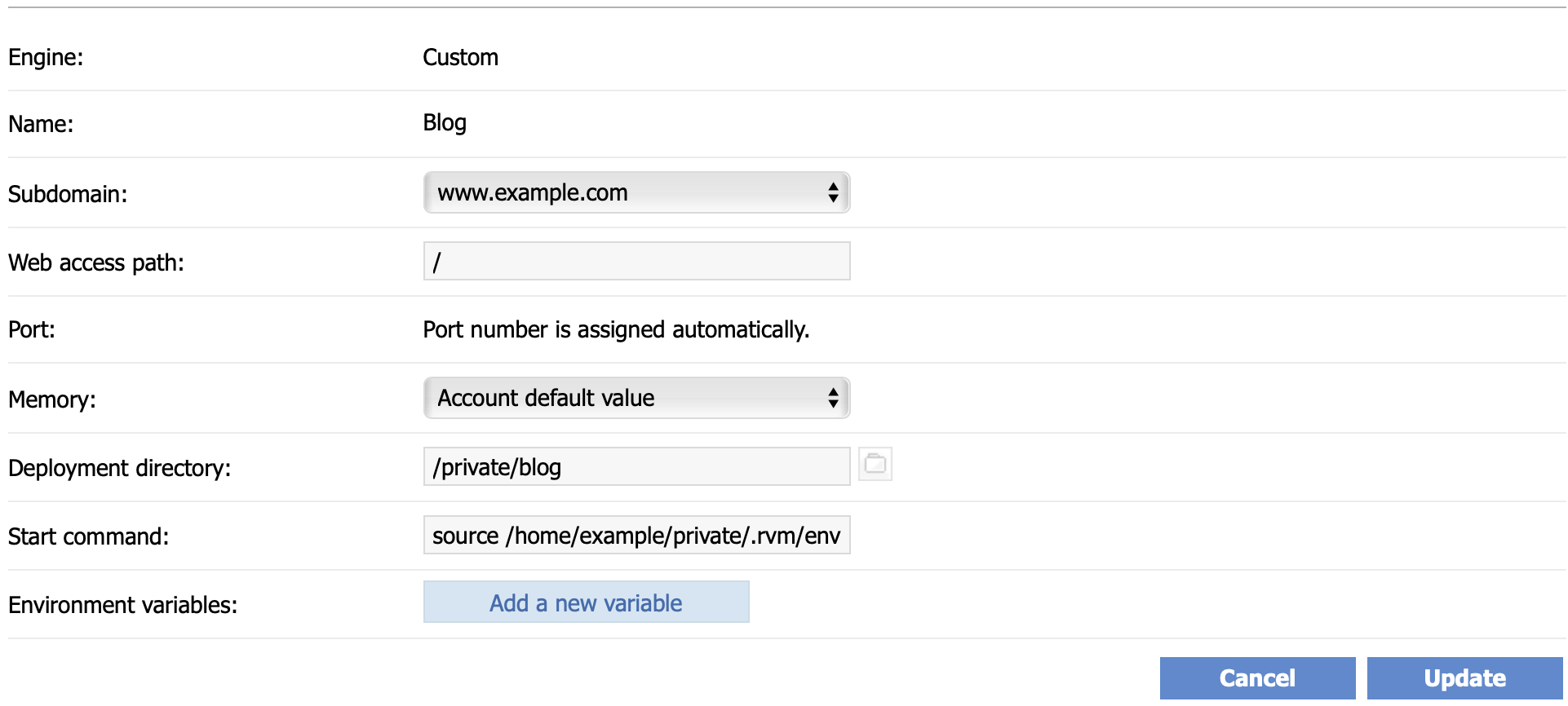This screenshot has width=1568, height=706.
Task: Click the Deployment directory input field
Action: (636, 466)
